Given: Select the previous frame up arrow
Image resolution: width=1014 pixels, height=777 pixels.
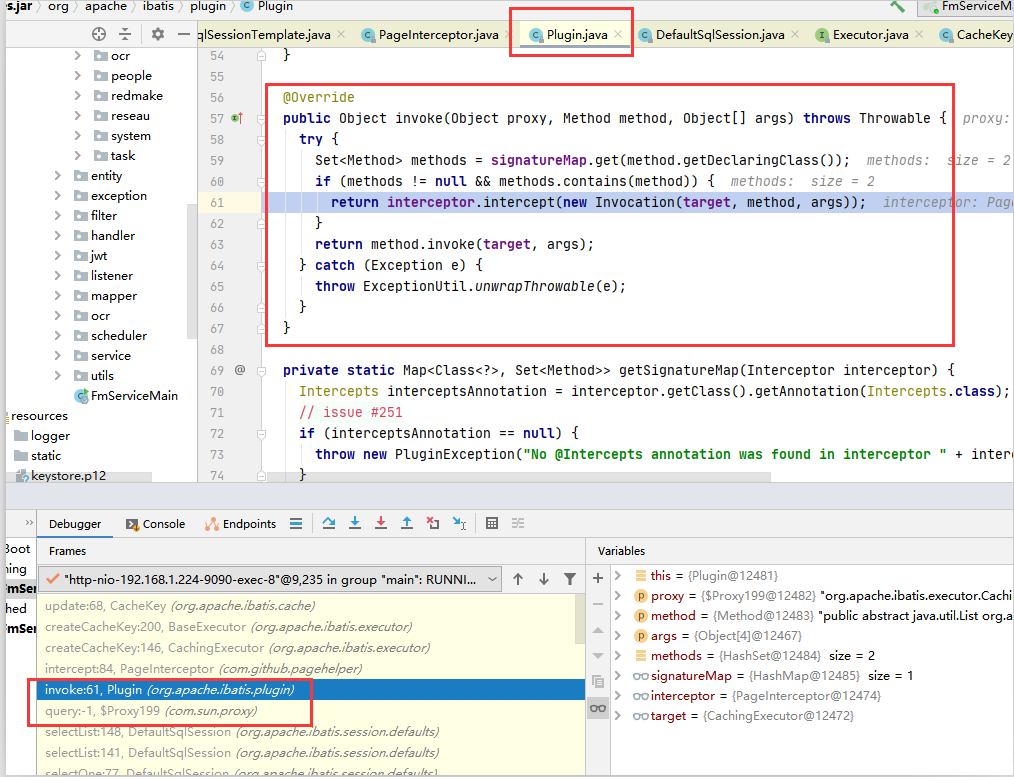Looking at the screenshot, I should [x=518, y=579].
